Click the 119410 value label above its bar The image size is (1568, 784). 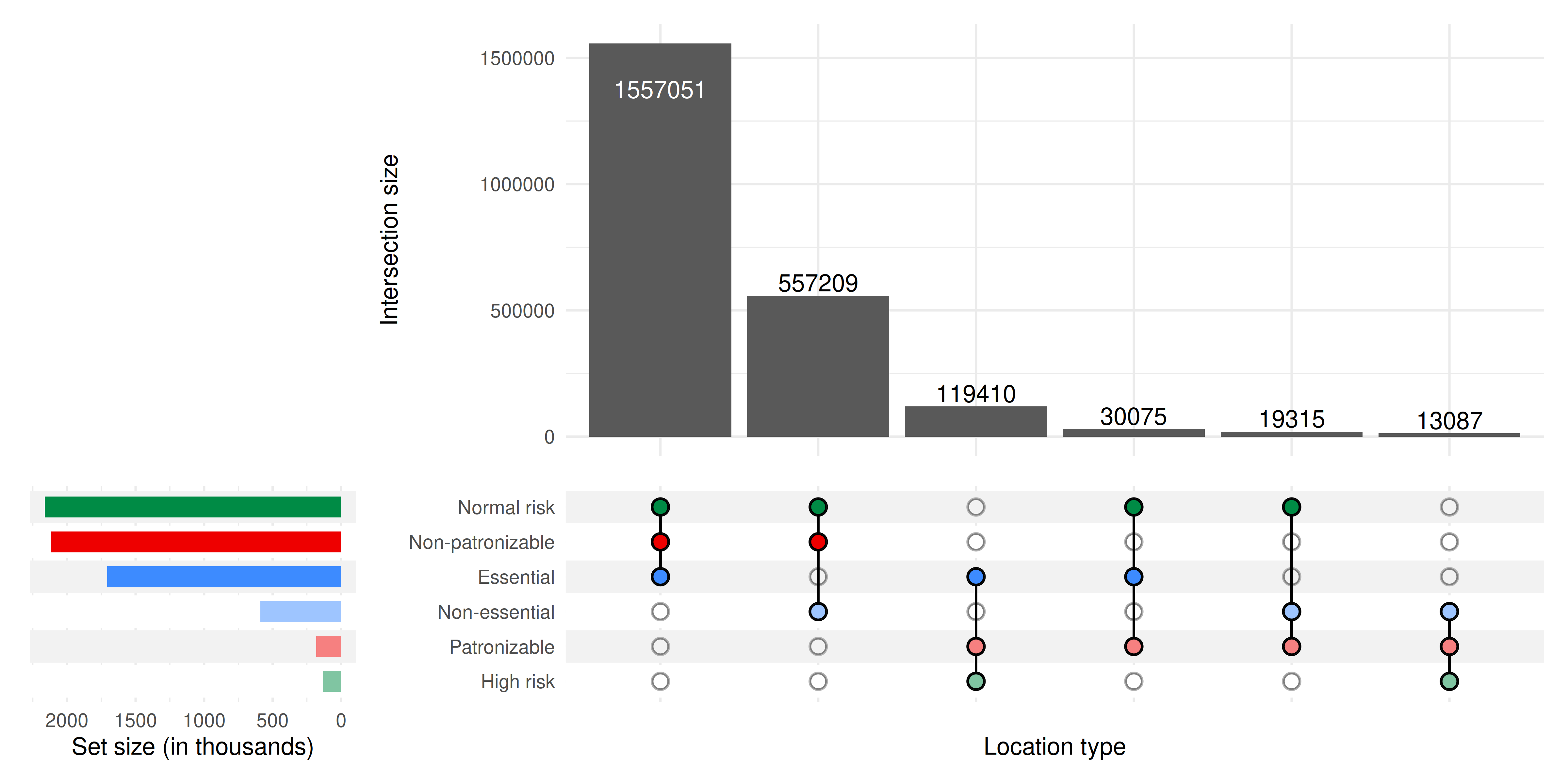tap(975, 394)
